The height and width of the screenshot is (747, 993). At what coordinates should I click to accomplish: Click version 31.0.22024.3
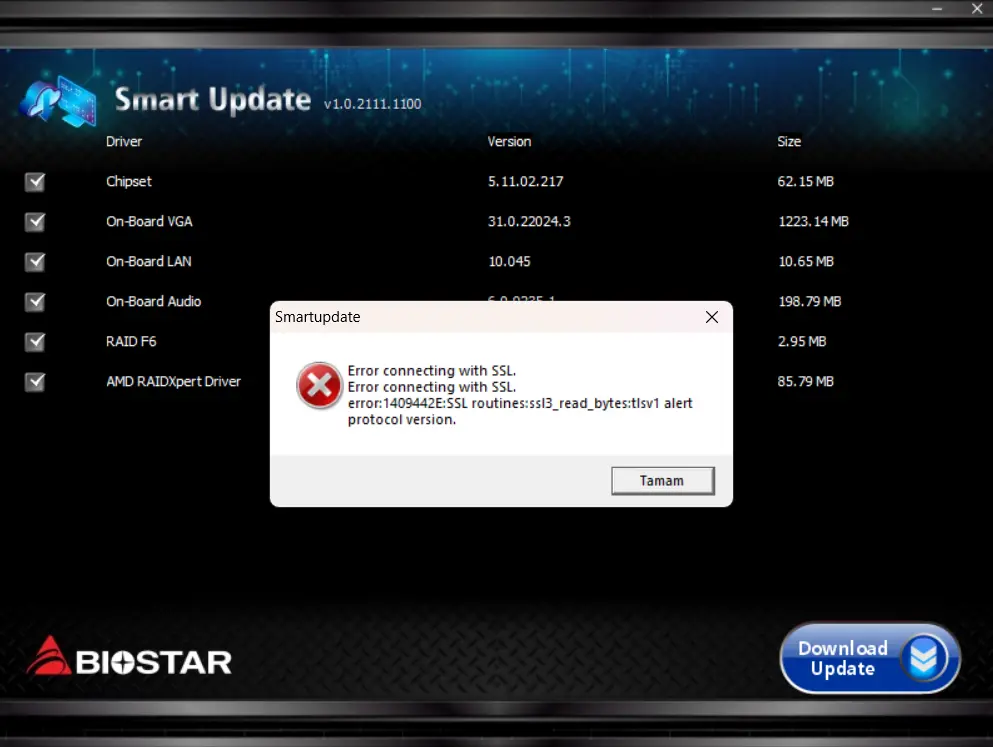[529, 222]
